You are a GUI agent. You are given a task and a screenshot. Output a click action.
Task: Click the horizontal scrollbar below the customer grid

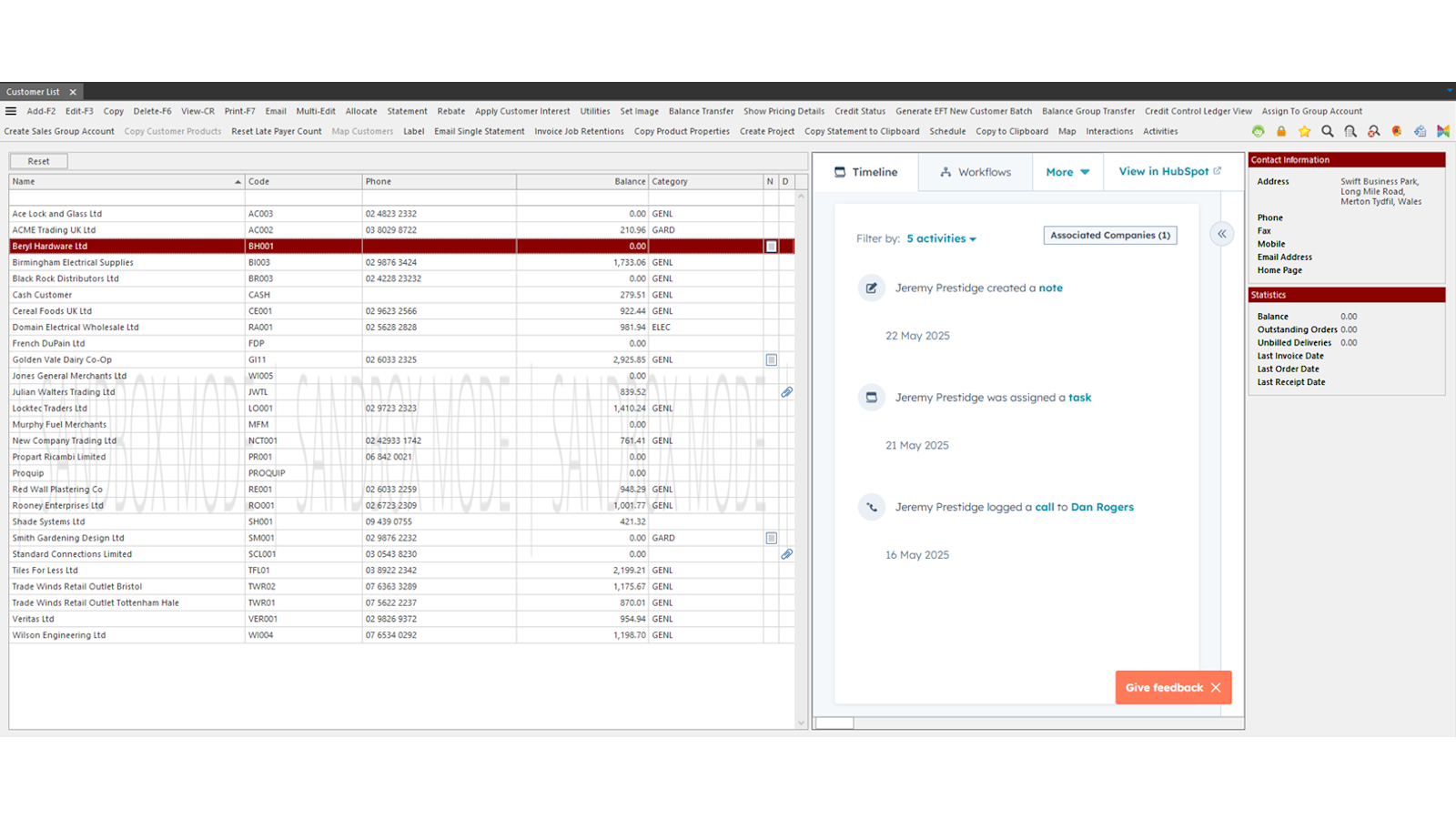click(834, 723)
